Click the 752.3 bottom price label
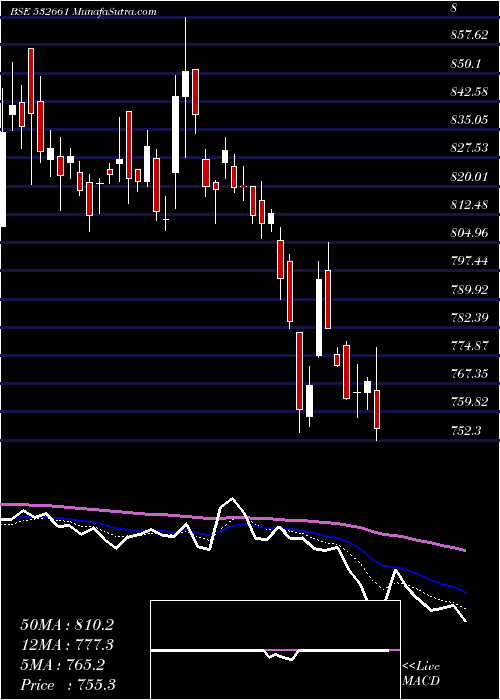The height and width of the screenshot is (700, 500). (466, 431)
